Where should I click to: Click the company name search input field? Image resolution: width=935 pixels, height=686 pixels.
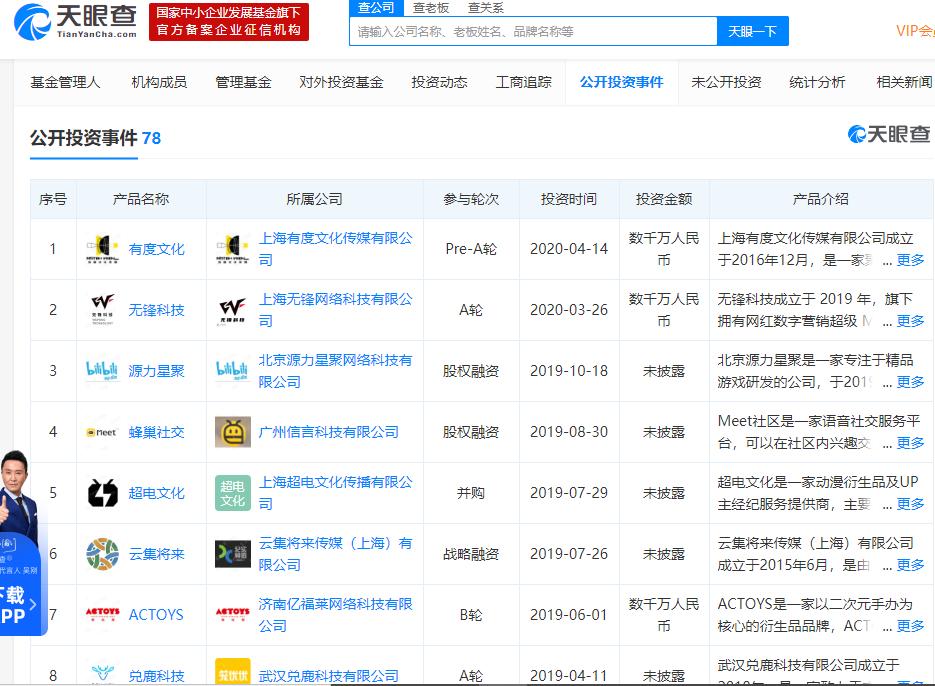533,31
